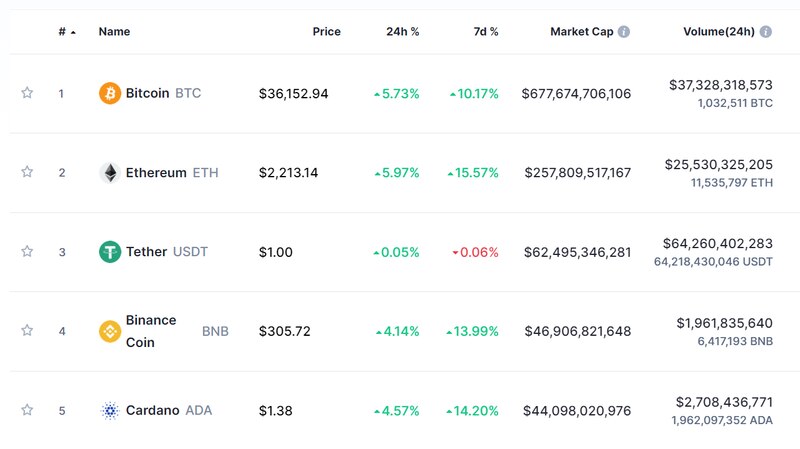800x449 pixels.
Task: Toggle the Bitcoin watchlist star
Action: (27, 93)
